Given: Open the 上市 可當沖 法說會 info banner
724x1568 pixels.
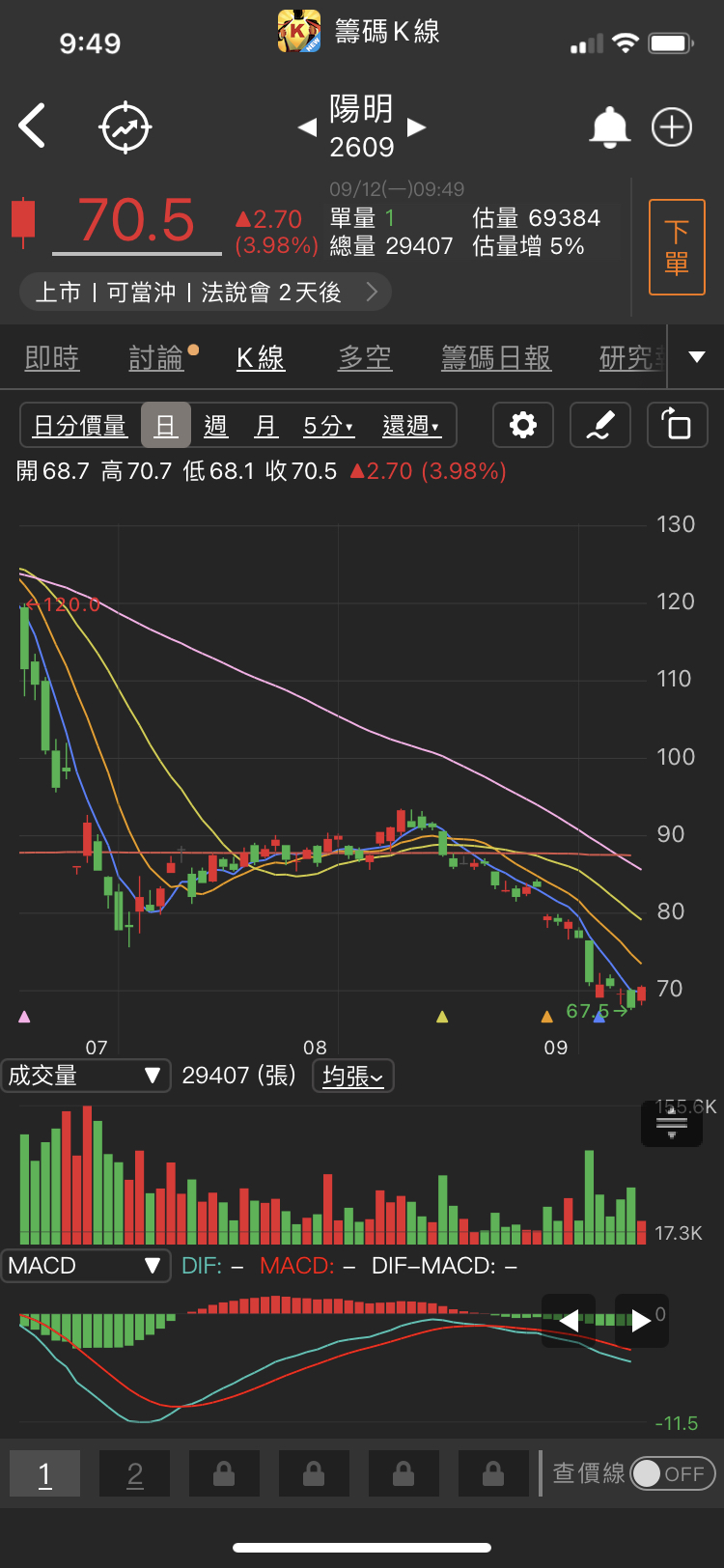Looking at the screenshot, I should (x=206, y=293).
